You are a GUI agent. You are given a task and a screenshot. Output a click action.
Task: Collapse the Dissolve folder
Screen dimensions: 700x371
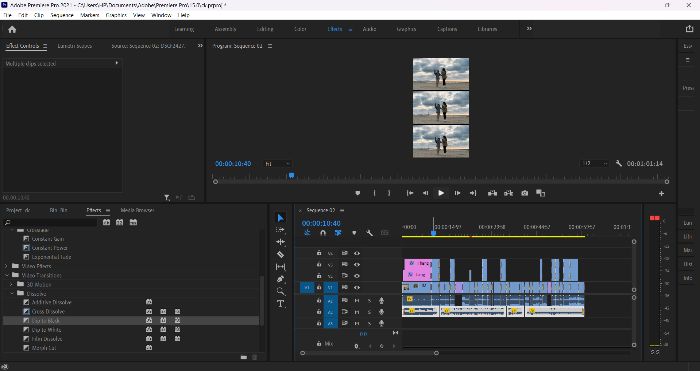click(12, 293)
